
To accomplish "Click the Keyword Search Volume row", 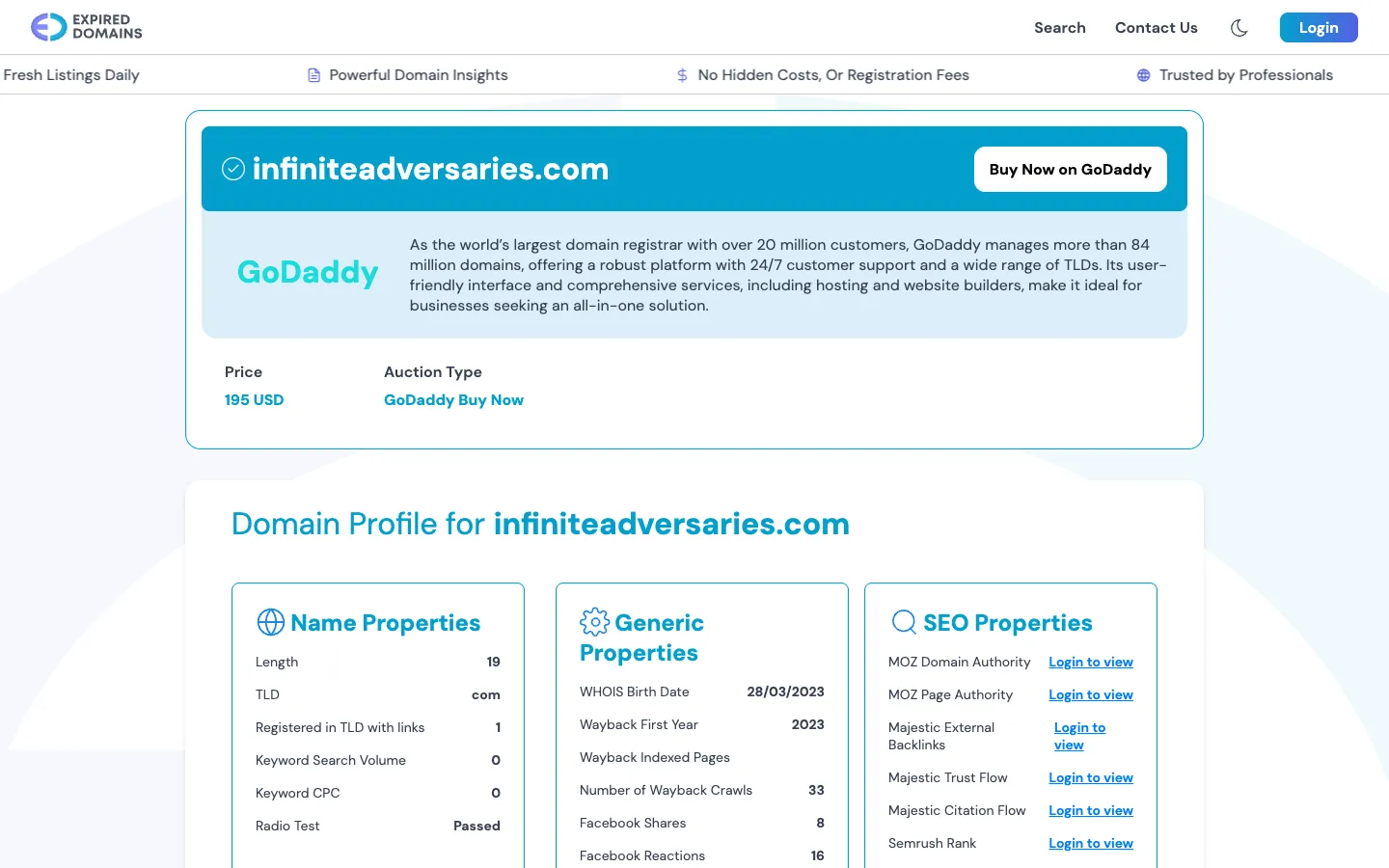I will [x=378, y=761].
